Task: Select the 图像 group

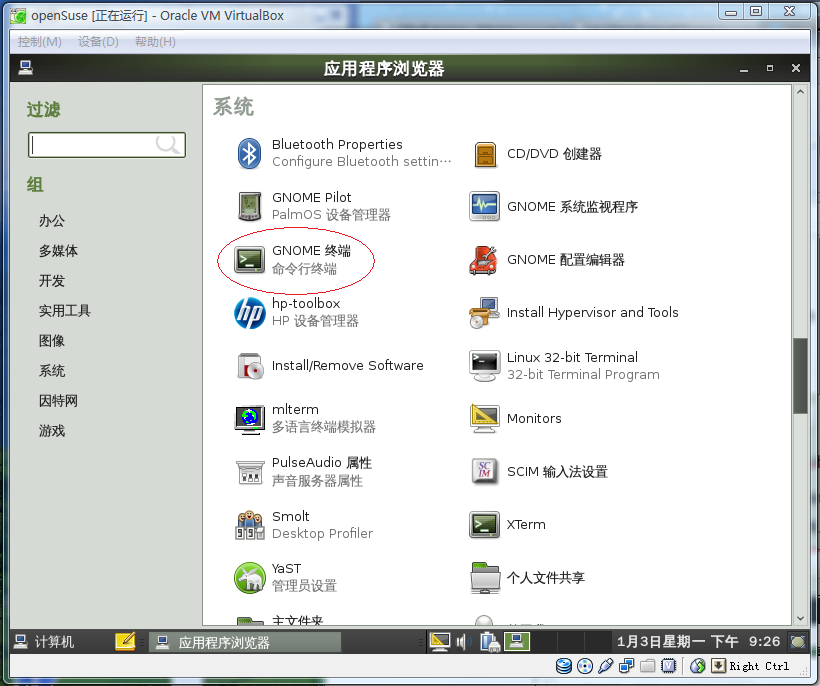Action: pos(52,341)
